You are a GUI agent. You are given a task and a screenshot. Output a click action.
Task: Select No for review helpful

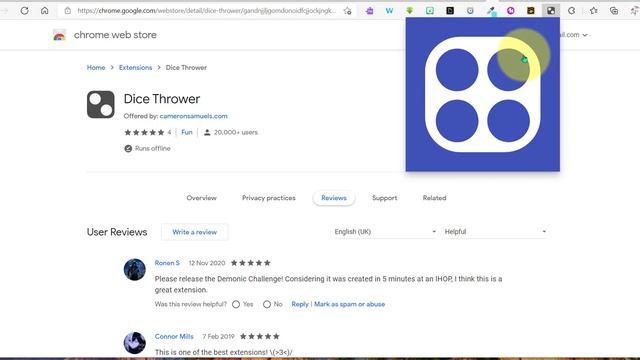[267, 304]
